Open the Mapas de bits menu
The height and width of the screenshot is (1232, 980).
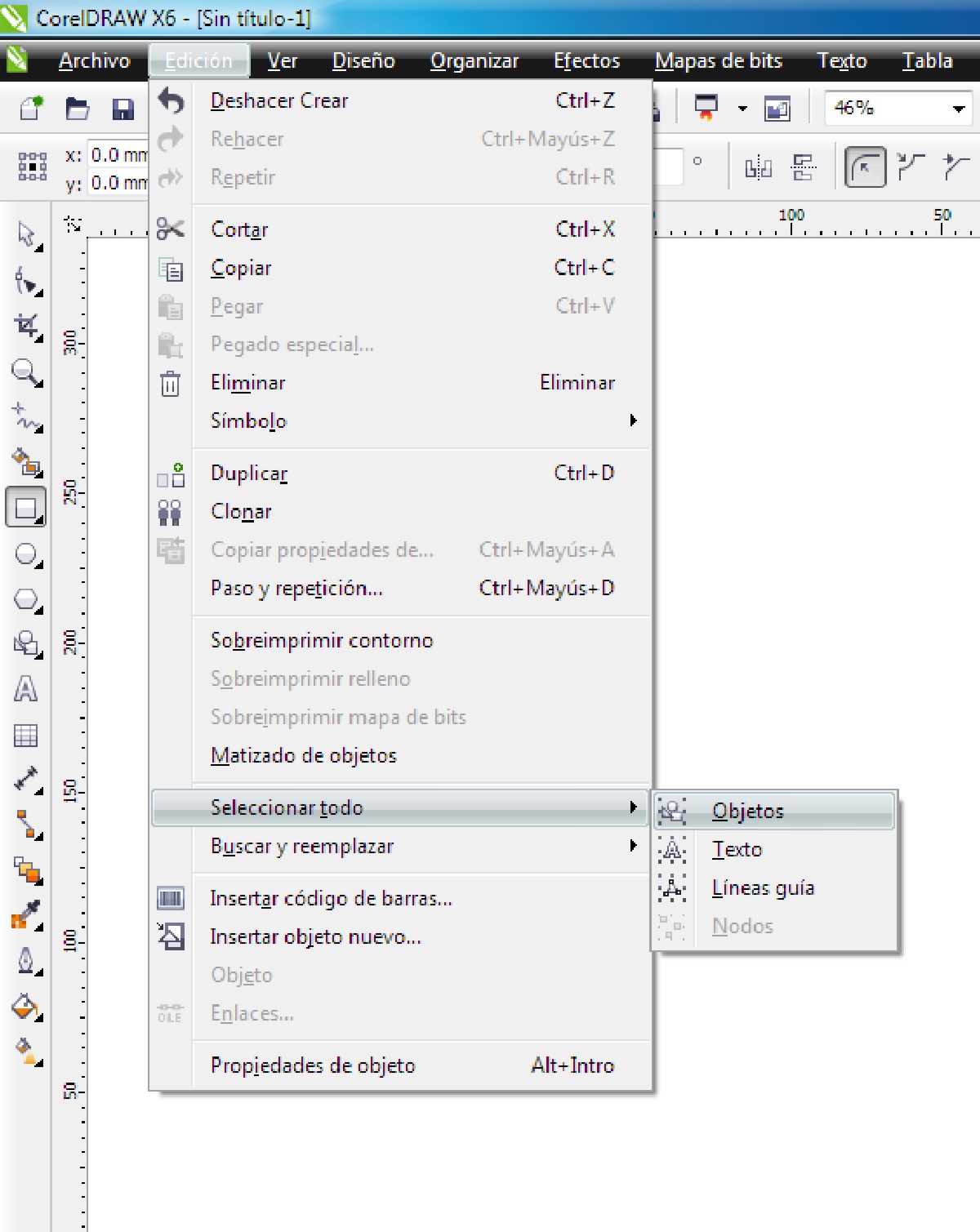click(x=719, y=60)
